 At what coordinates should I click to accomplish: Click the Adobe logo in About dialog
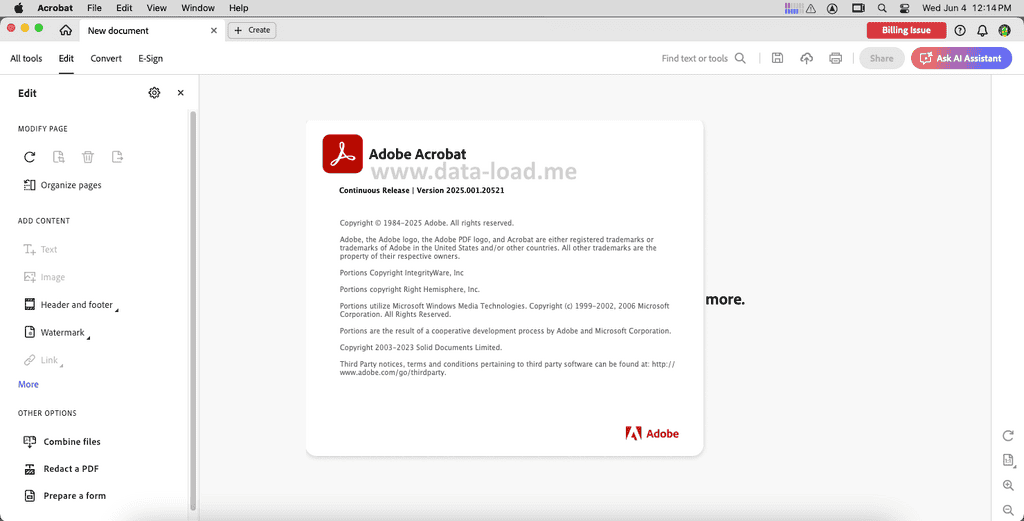(x=652, y=434)
